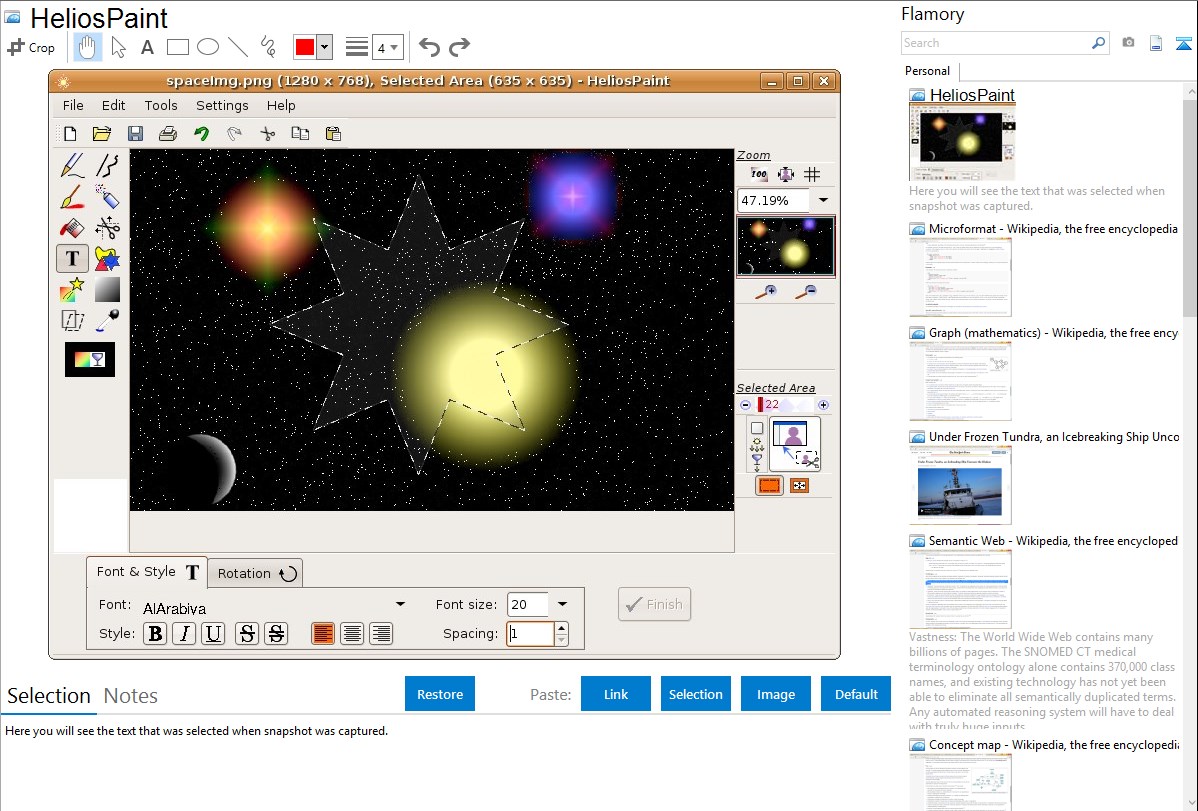This screenshot has height=811, width=1198.
Task: Select the rectangle shape tool
Action: (x=177, y=47)
